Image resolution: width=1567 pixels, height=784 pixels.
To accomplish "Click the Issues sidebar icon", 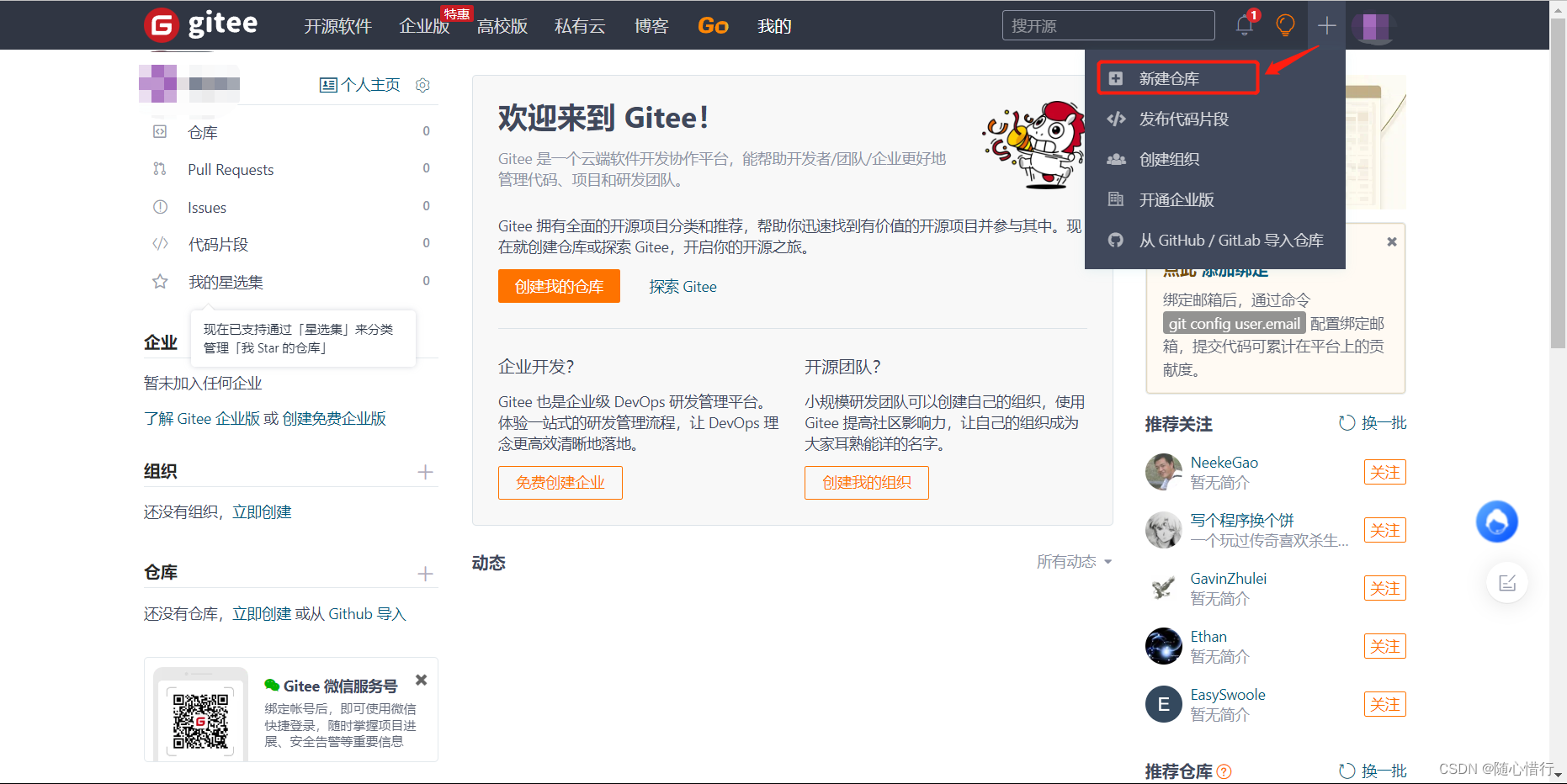I will point(160,207).
